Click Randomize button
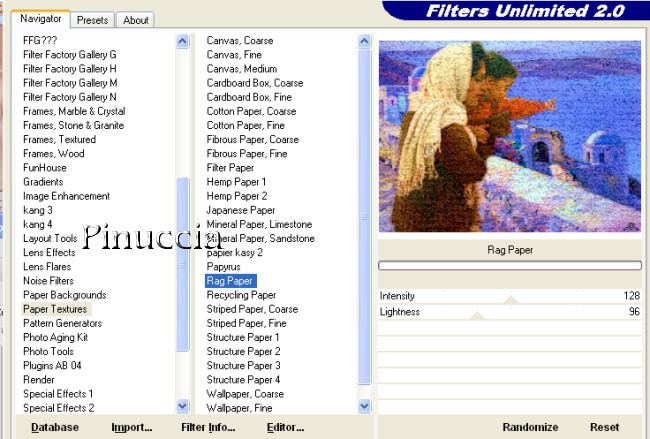The image size is (650, 439). point(530,427)
